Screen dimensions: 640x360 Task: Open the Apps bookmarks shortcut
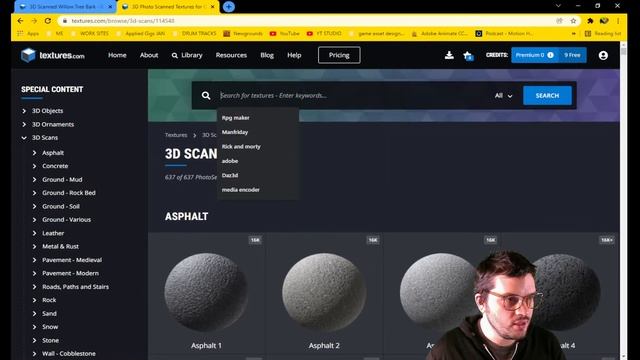(28, 33)
